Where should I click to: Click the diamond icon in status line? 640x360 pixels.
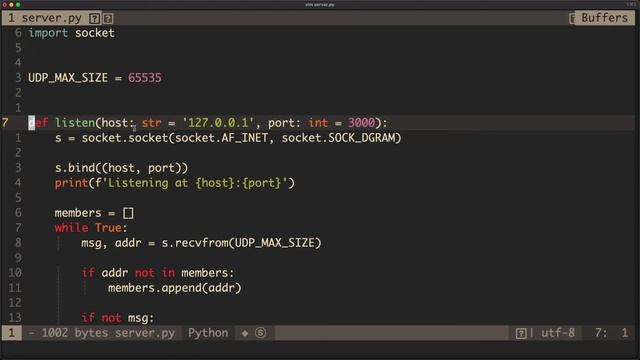tap(245, 333)
